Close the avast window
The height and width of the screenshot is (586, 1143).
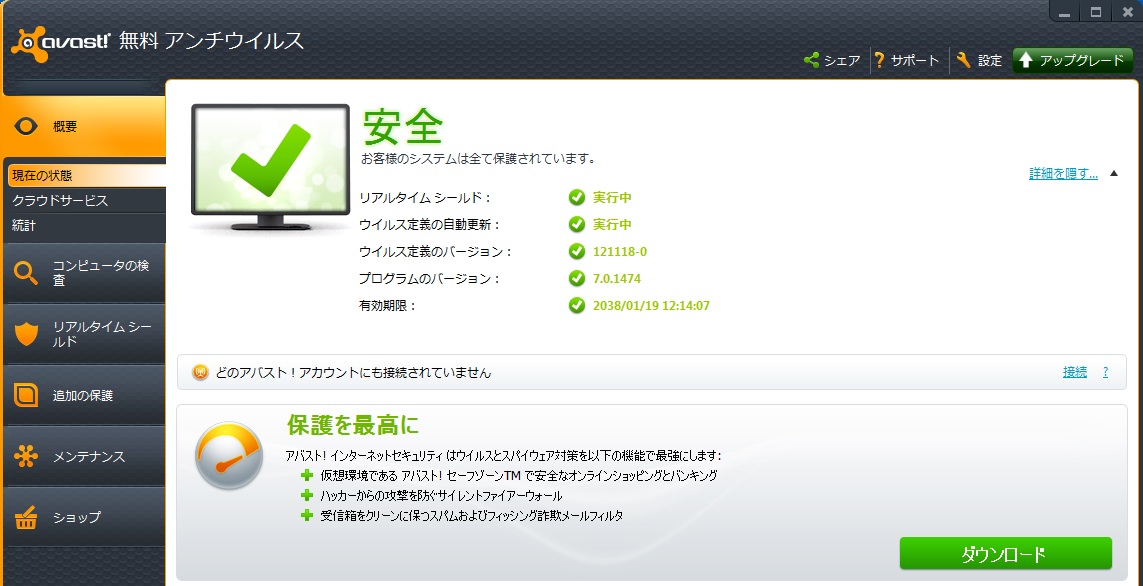tap(1126, 12)
